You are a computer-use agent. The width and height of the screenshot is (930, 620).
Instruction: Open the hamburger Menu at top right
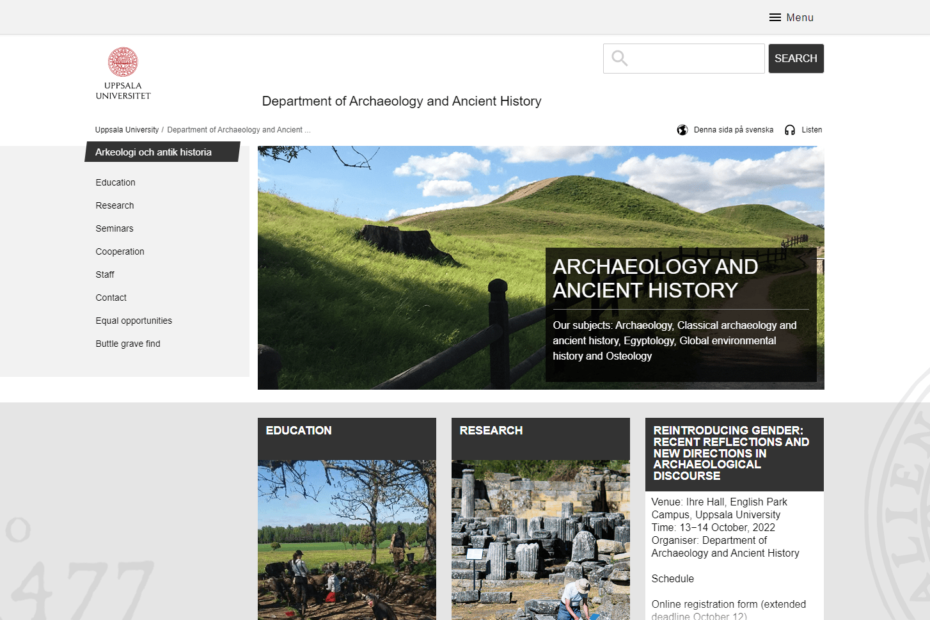[790, 16]
